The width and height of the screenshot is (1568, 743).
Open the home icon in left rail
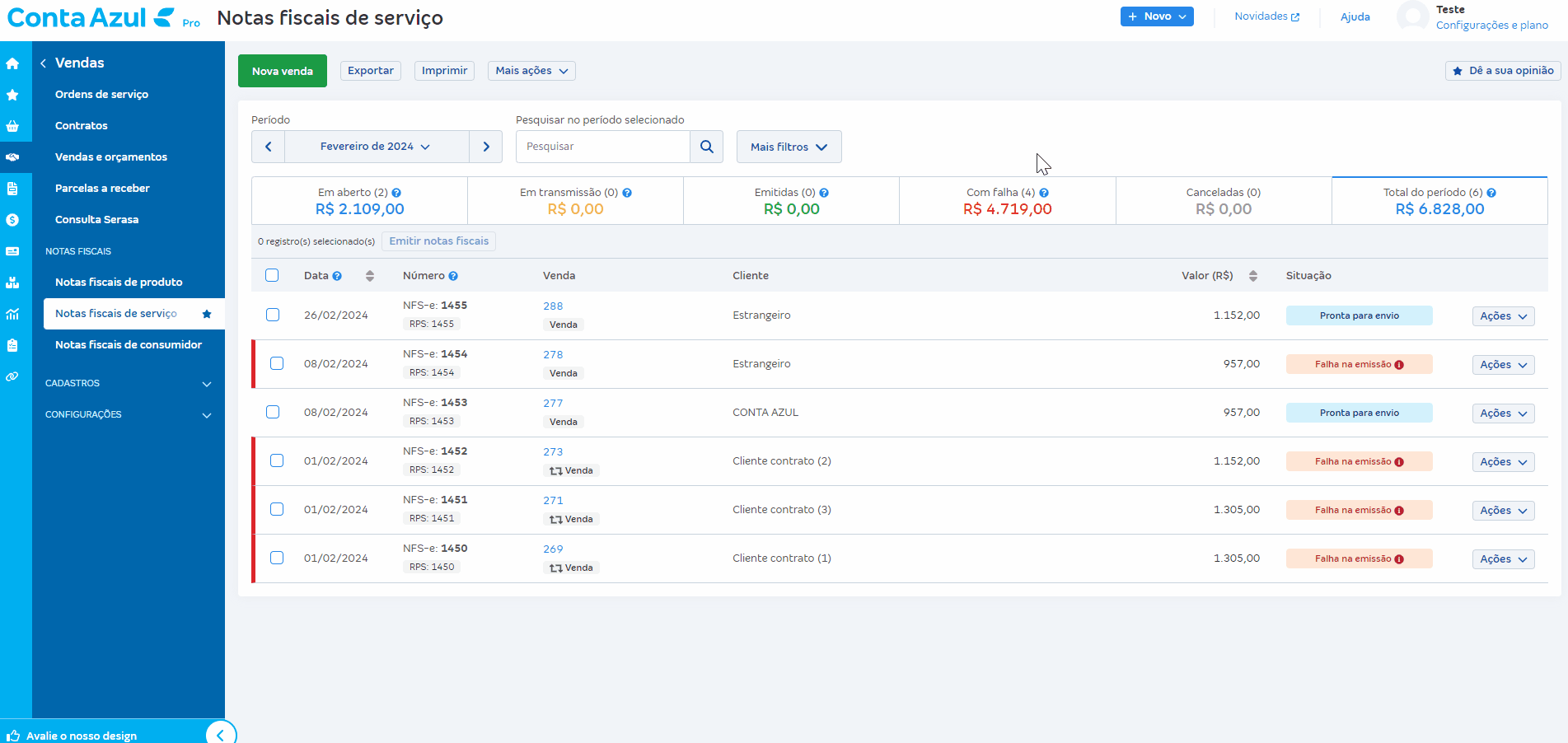click(x=12, y=63)
